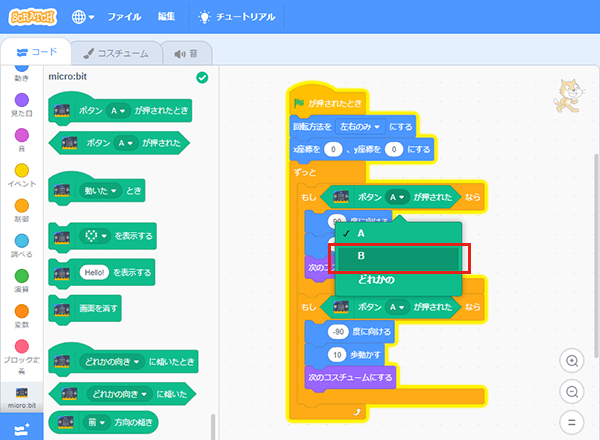Click micro:bit icon on 画面を消す block
This screenshot has height=440, width=600.
click(x=62, y=309)
